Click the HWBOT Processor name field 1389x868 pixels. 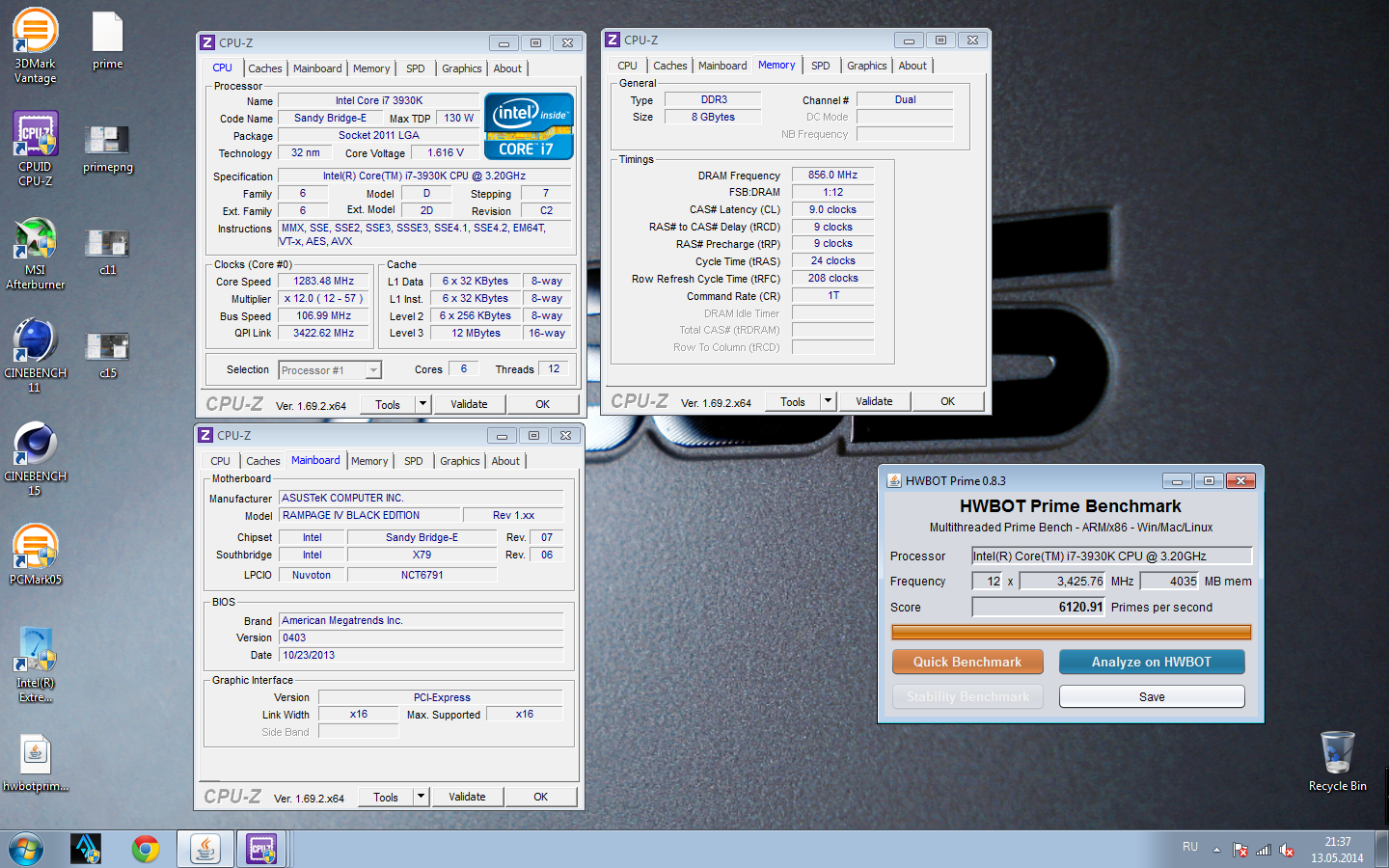coord(1112,556)
